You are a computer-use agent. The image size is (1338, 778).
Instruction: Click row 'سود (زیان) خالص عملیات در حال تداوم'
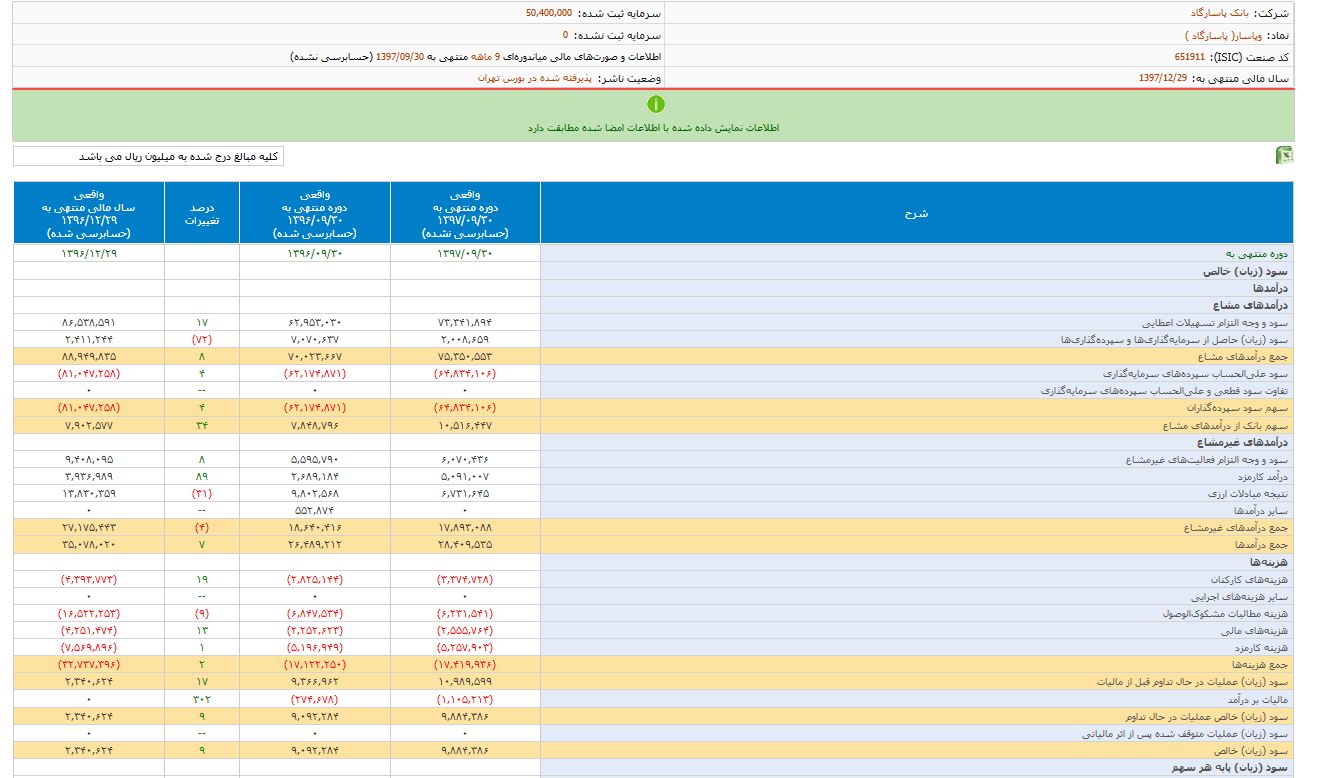(x=654, y=717)
